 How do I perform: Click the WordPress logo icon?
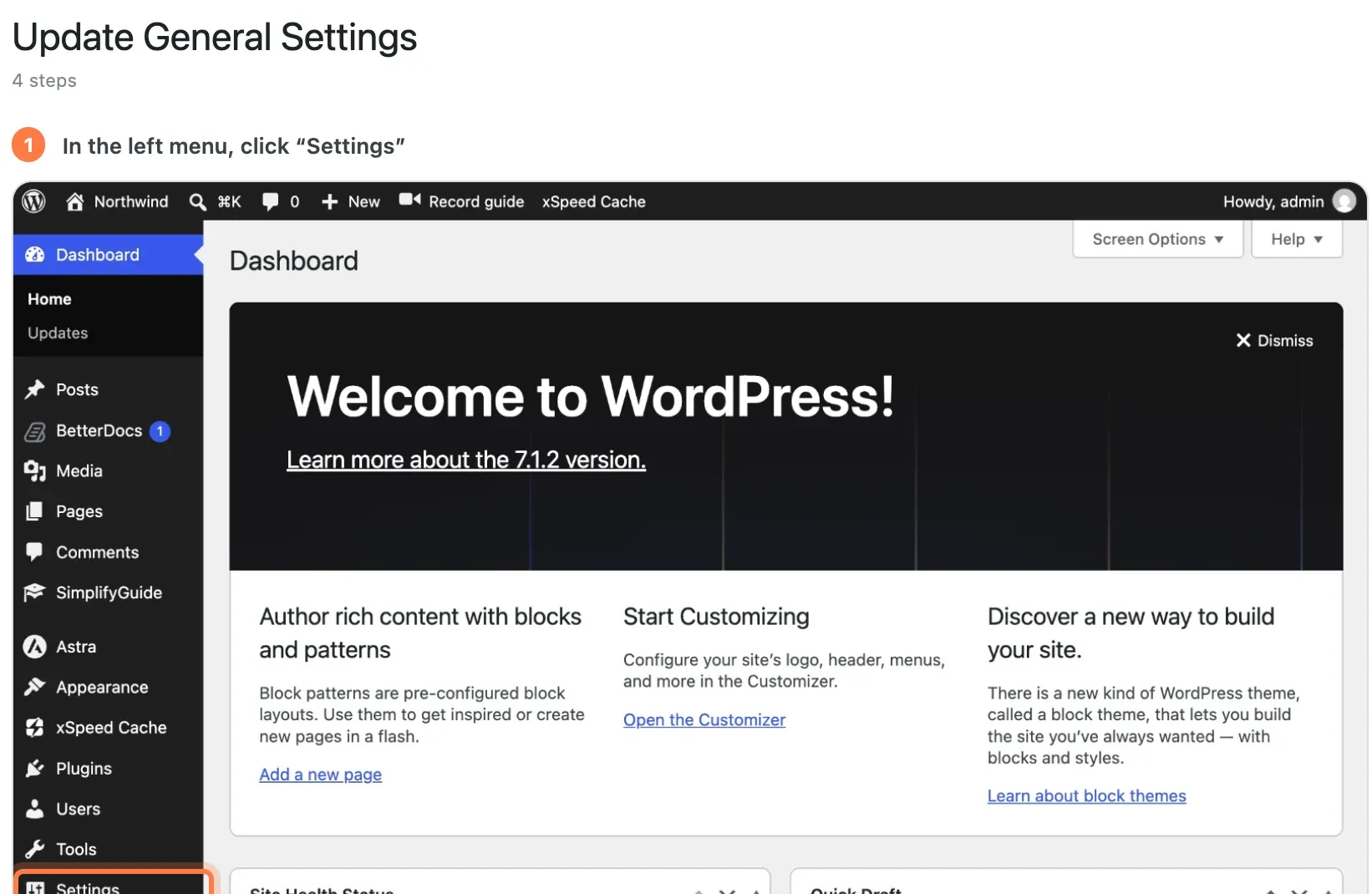tap(33, 201)
